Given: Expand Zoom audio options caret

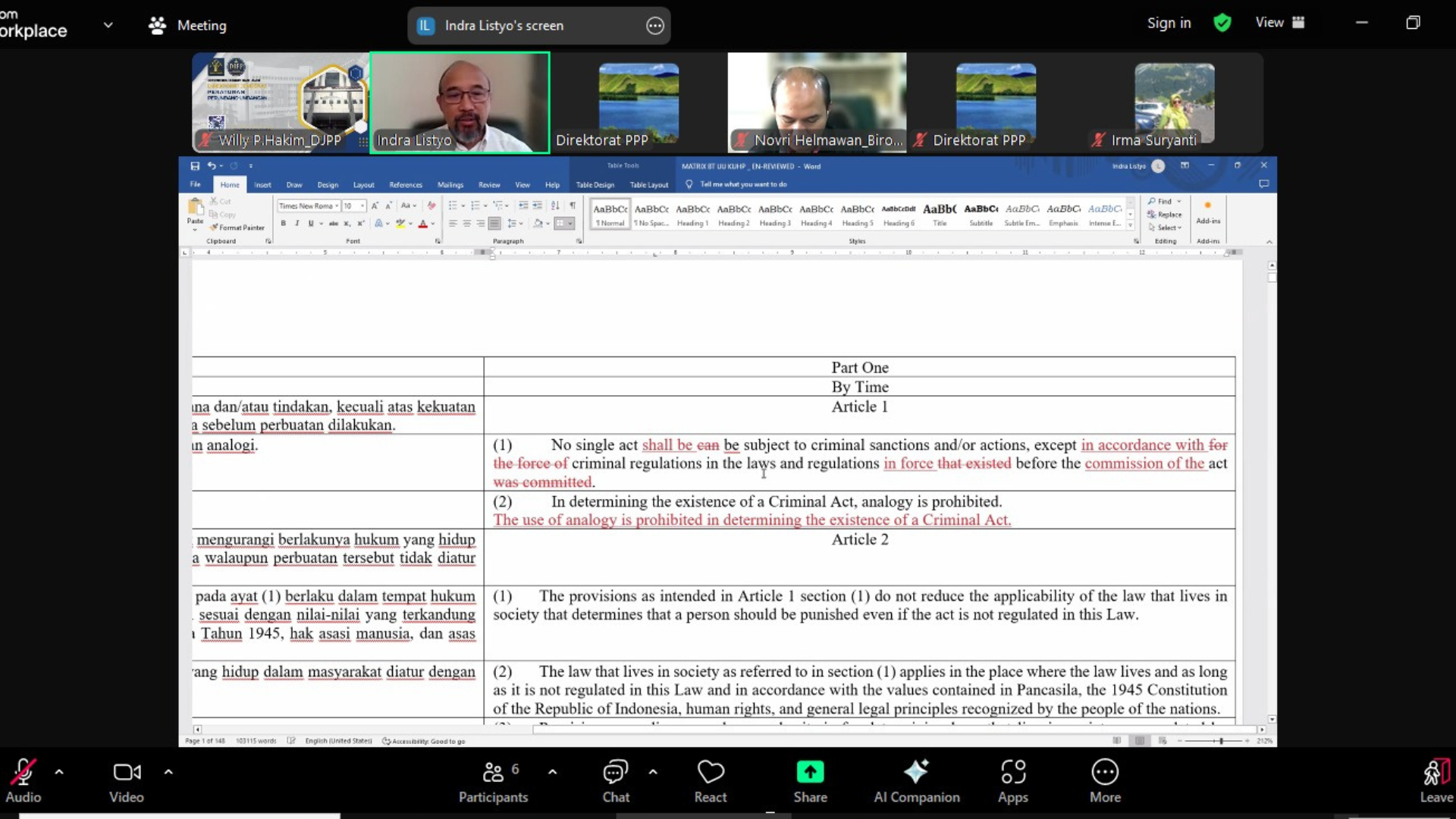Looking at the screenshot, I should point(59,772).
